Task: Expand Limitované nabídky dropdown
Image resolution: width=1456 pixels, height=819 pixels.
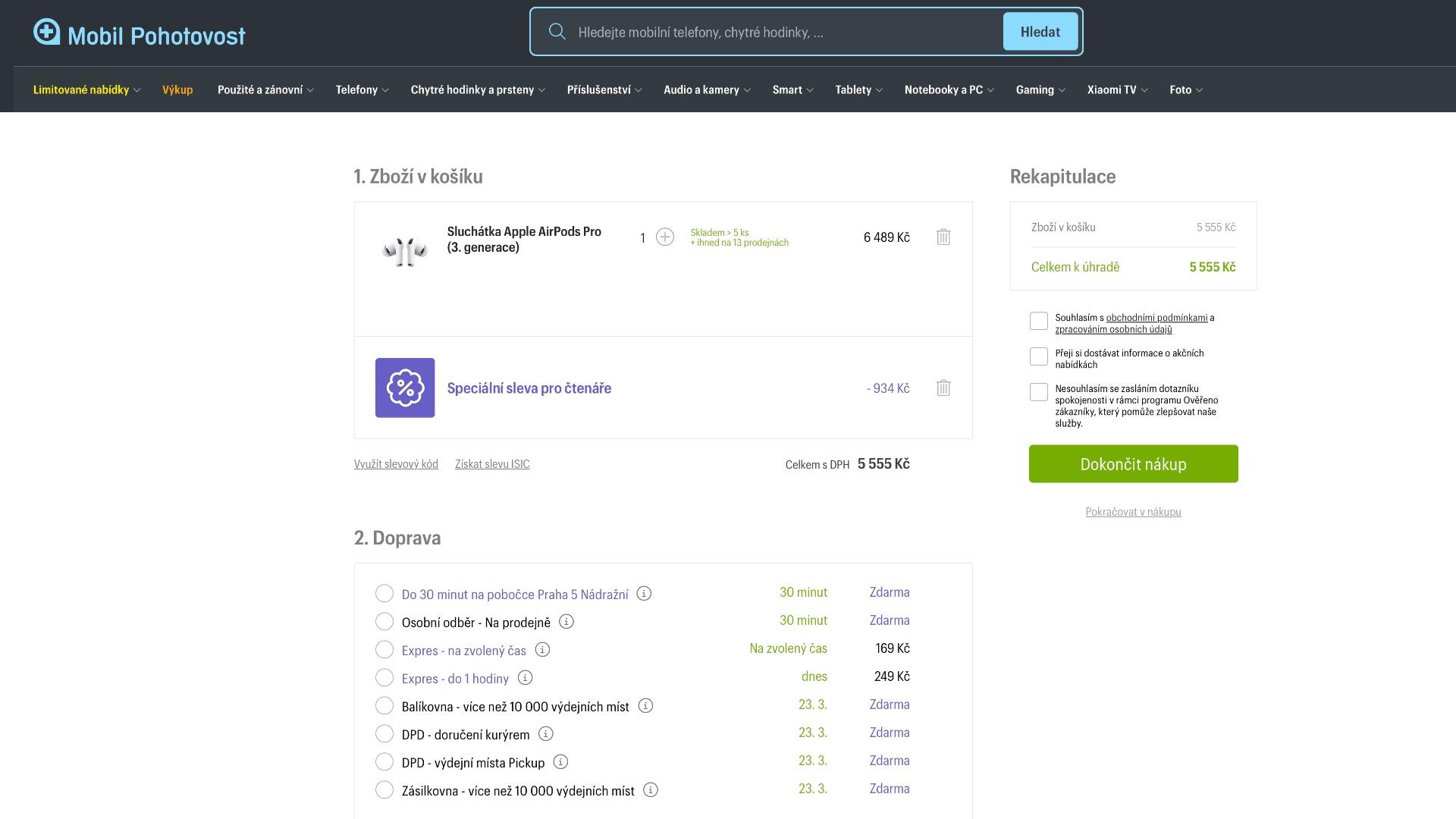Action: (x=86, y=90)
